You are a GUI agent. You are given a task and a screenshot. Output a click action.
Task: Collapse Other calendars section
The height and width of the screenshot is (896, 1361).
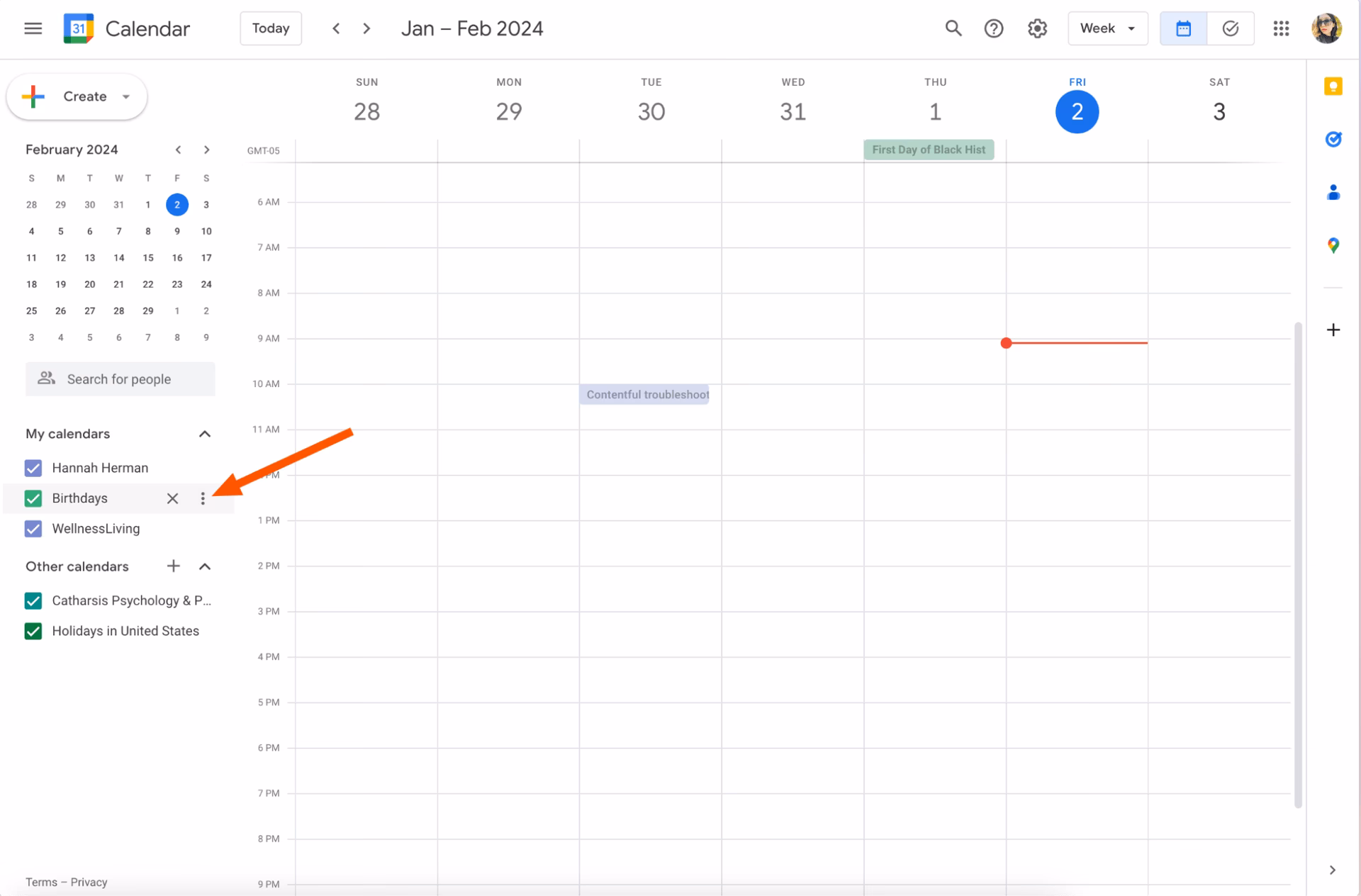(205, 566)
